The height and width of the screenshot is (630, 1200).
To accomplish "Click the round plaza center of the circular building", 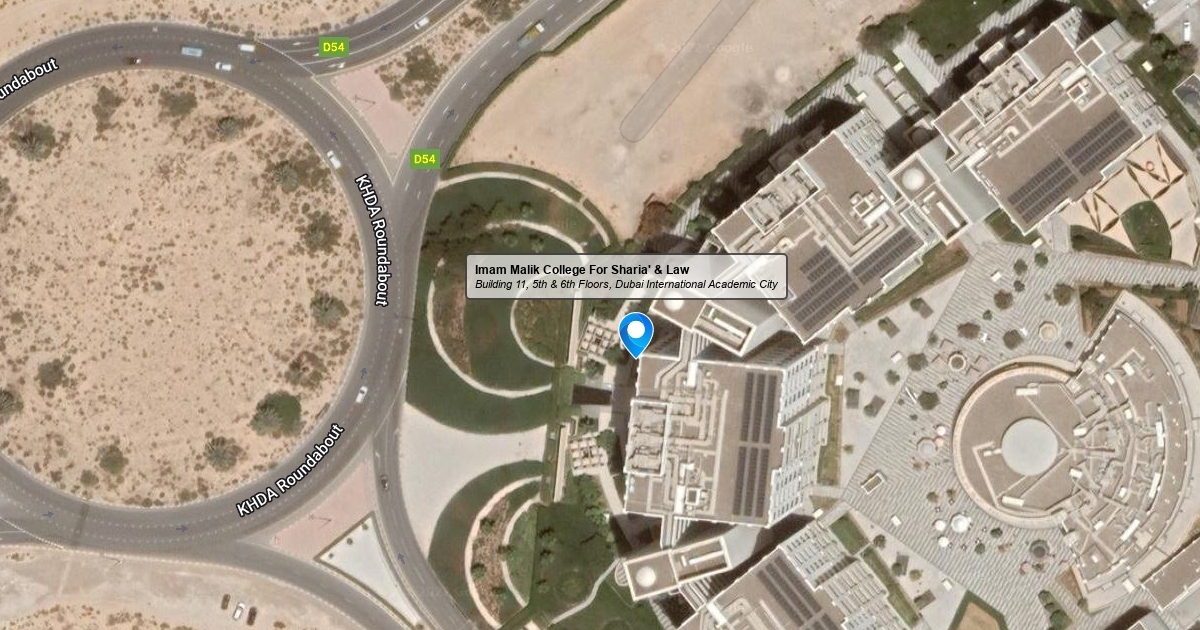I will (x=1028, y=446).
